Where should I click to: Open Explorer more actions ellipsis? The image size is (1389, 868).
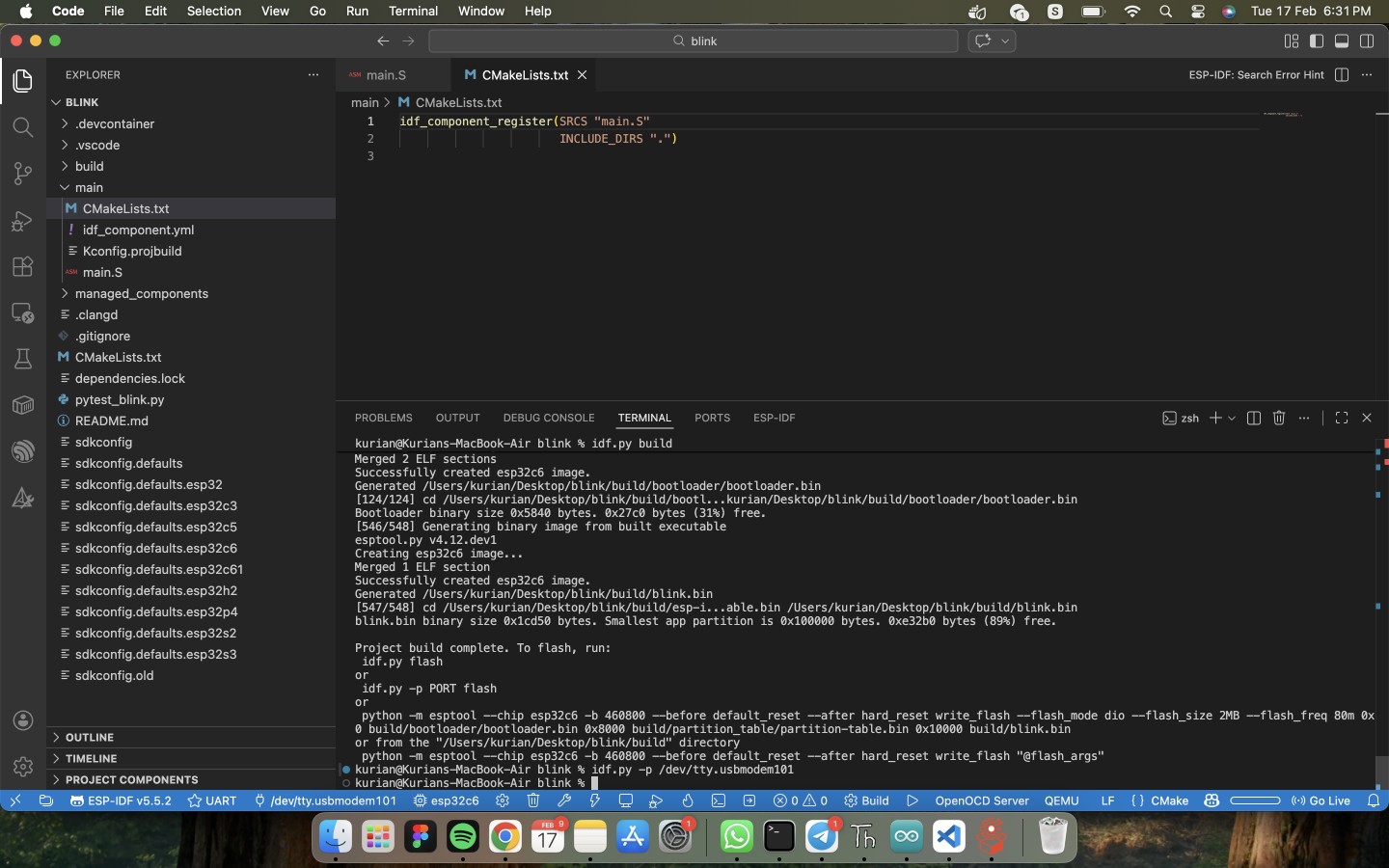pyautogui.click(x=313, y=75)
